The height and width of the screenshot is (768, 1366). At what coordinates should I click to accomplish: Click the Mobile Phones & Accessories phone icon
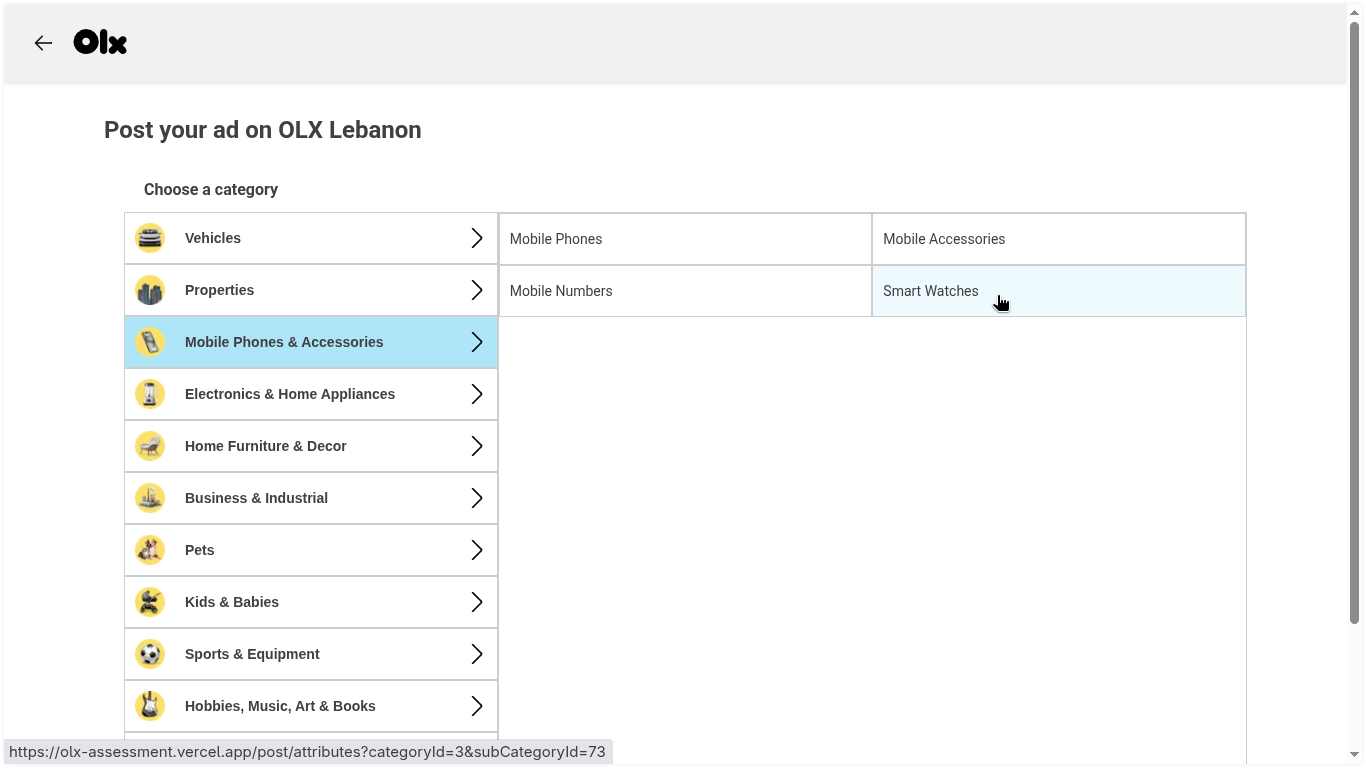click(x=150, y=342)
